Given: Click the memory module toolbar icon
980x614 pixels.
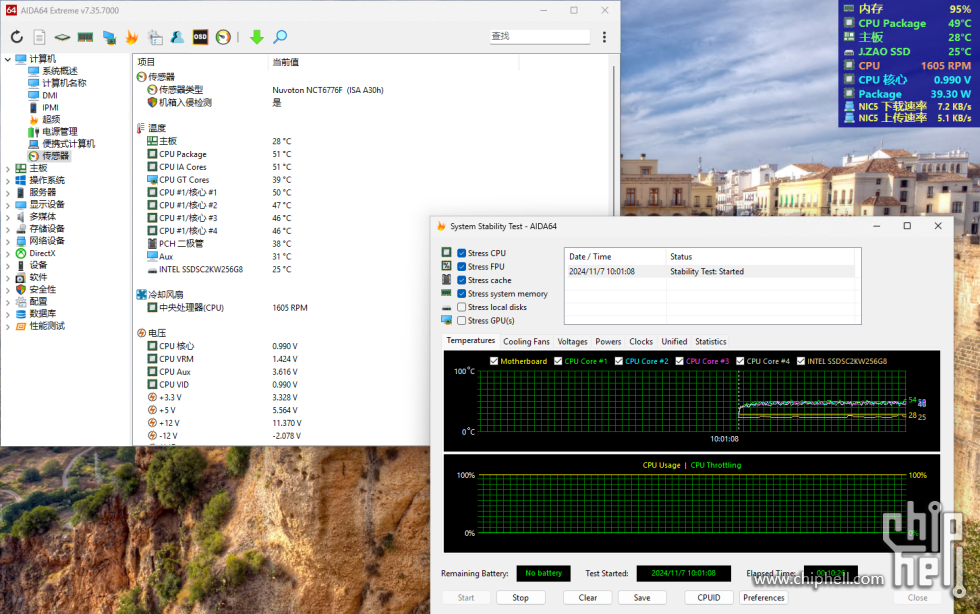Looking at the screenshot, I should coord(86,37).
